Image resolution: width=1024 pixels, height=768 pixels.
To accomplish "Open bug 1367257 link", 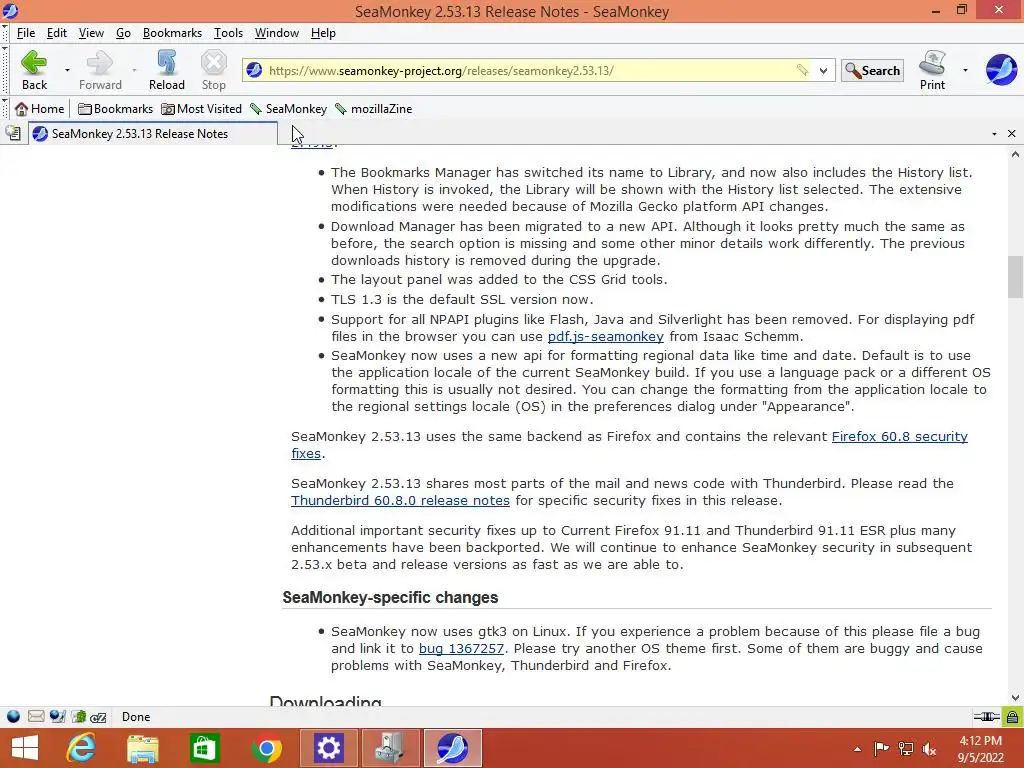I will (x=461, y=648).
